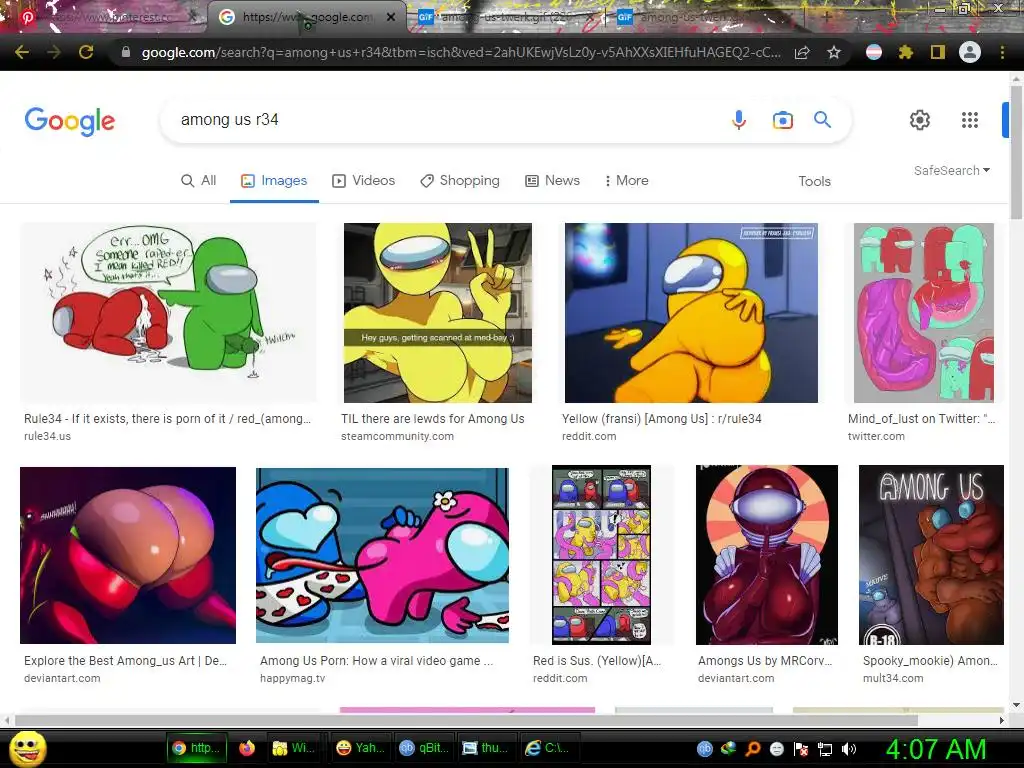Viewport: 1024px width, 768px height.
Task: Switch to the Shopping tab
Action: coord(460,180)
